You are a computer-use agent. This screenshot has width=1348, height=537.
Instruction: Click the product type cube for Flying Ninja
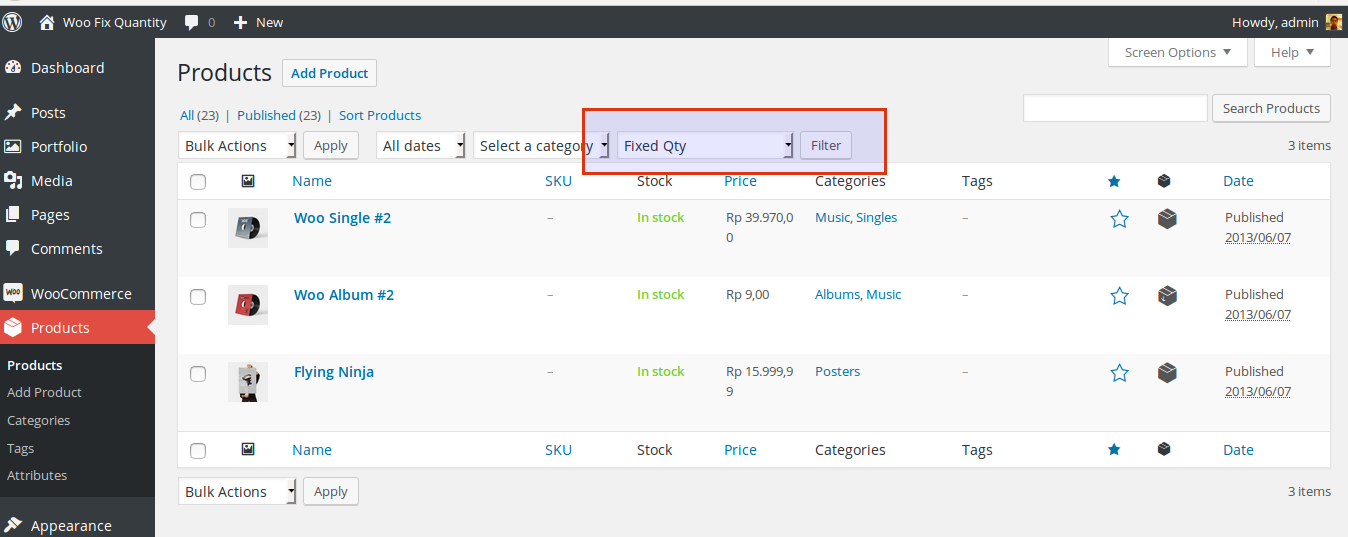1167,373
